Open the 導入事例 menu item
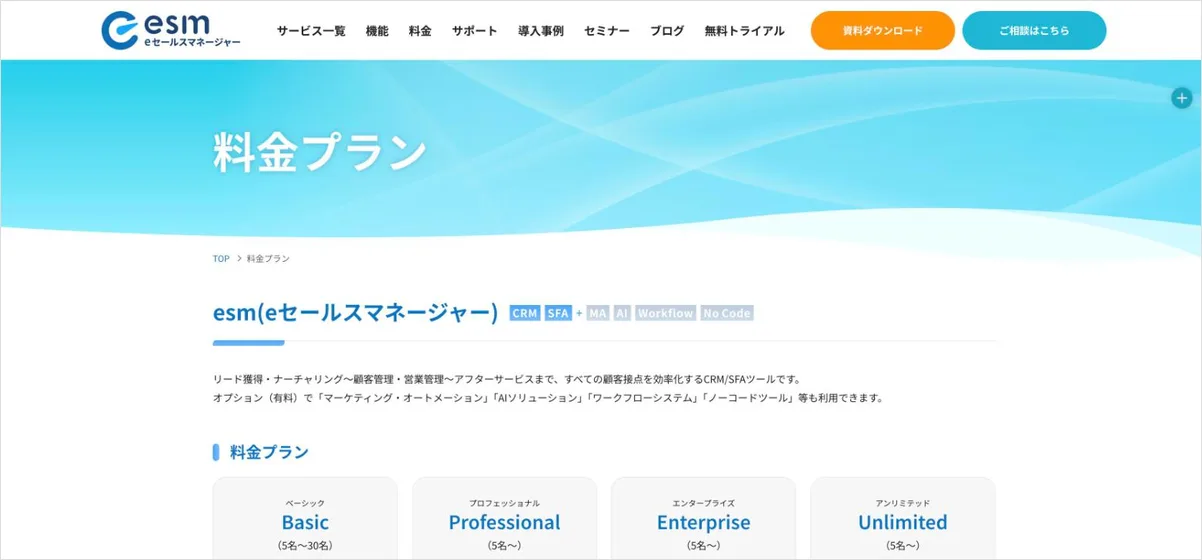Image resolution: width=1202 pixels, height=560 pixels. [x=540, y=31]
